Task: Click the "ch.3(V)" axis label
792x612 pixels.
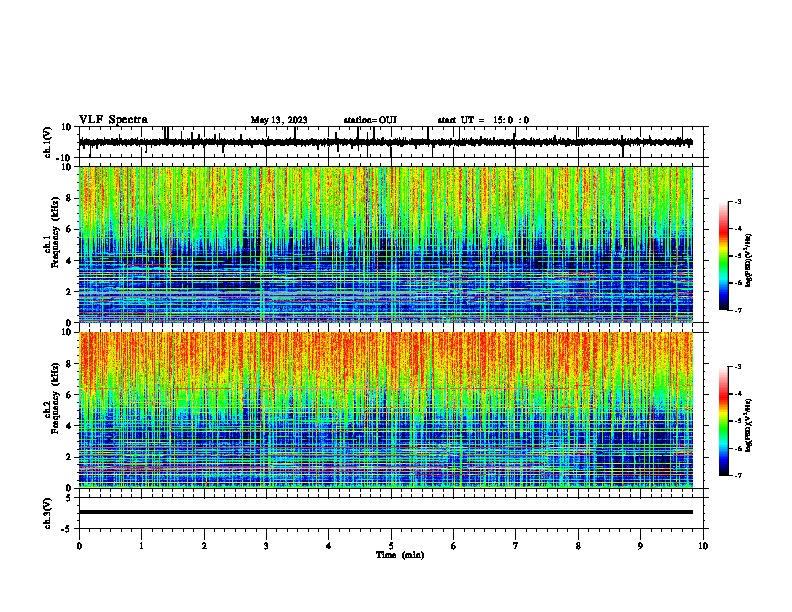Action: 48,513
